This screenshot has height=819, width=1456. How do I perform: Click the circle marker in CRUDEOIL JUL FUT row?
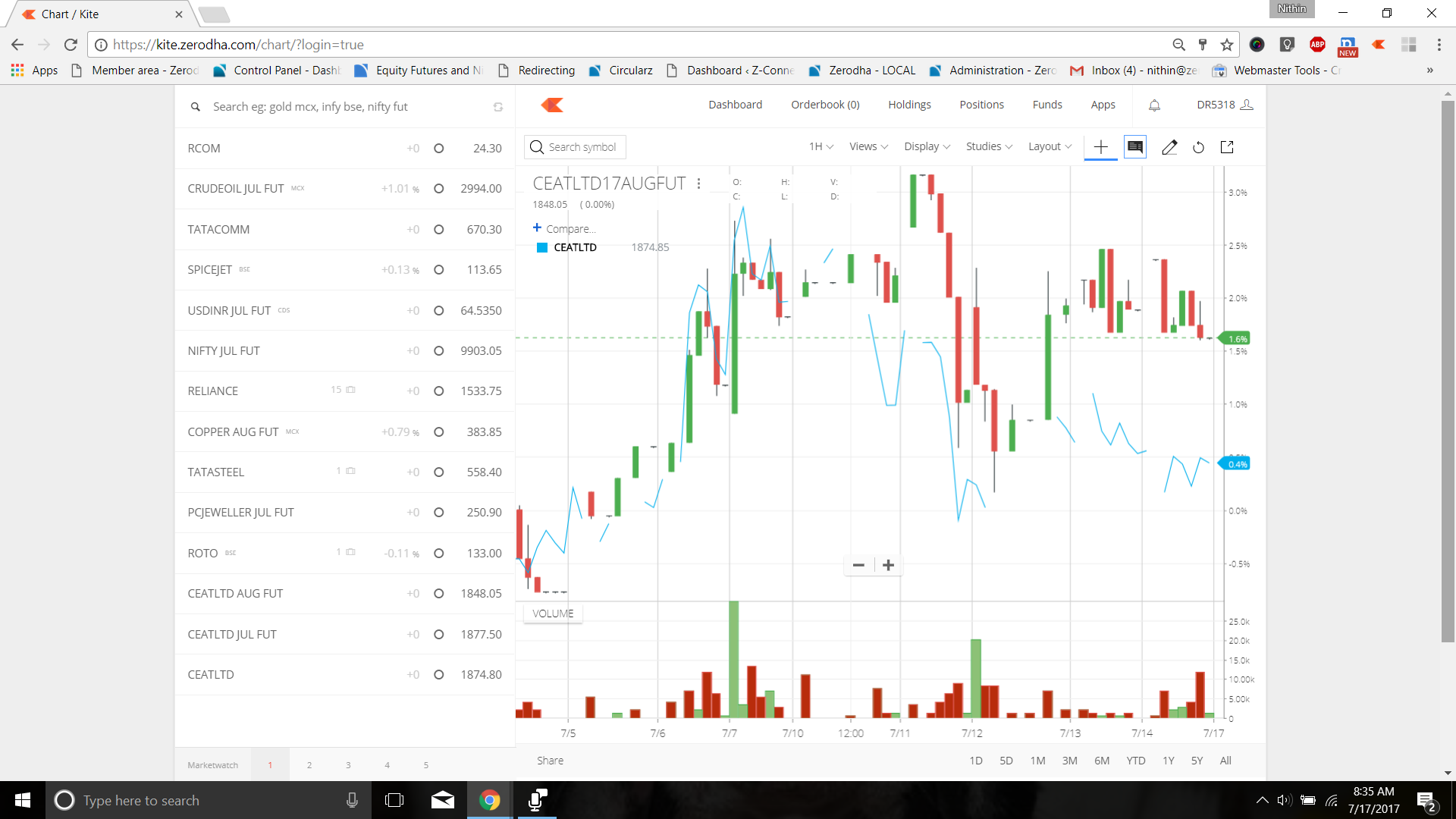(438, 189)
